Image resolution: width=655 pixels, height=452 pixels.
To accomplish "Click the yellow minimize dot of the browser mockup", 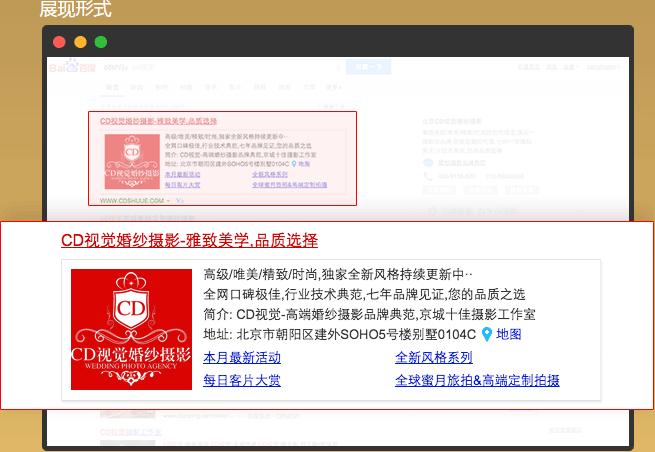I will tap(80, 42).
